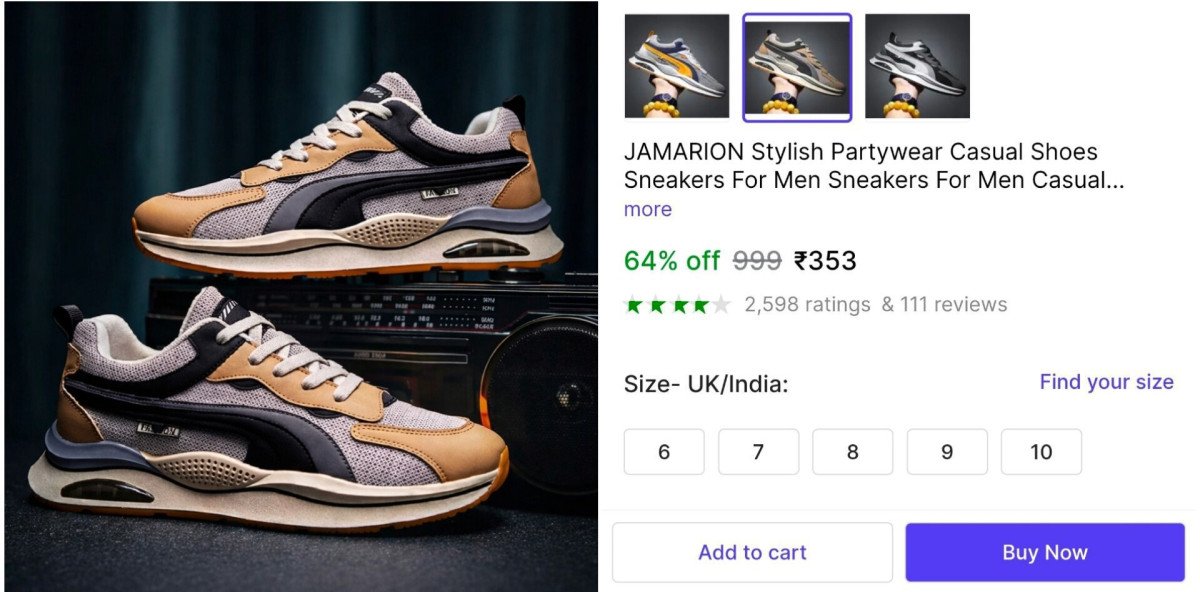
Task: Click the Add to cart button
Action: 752,552
